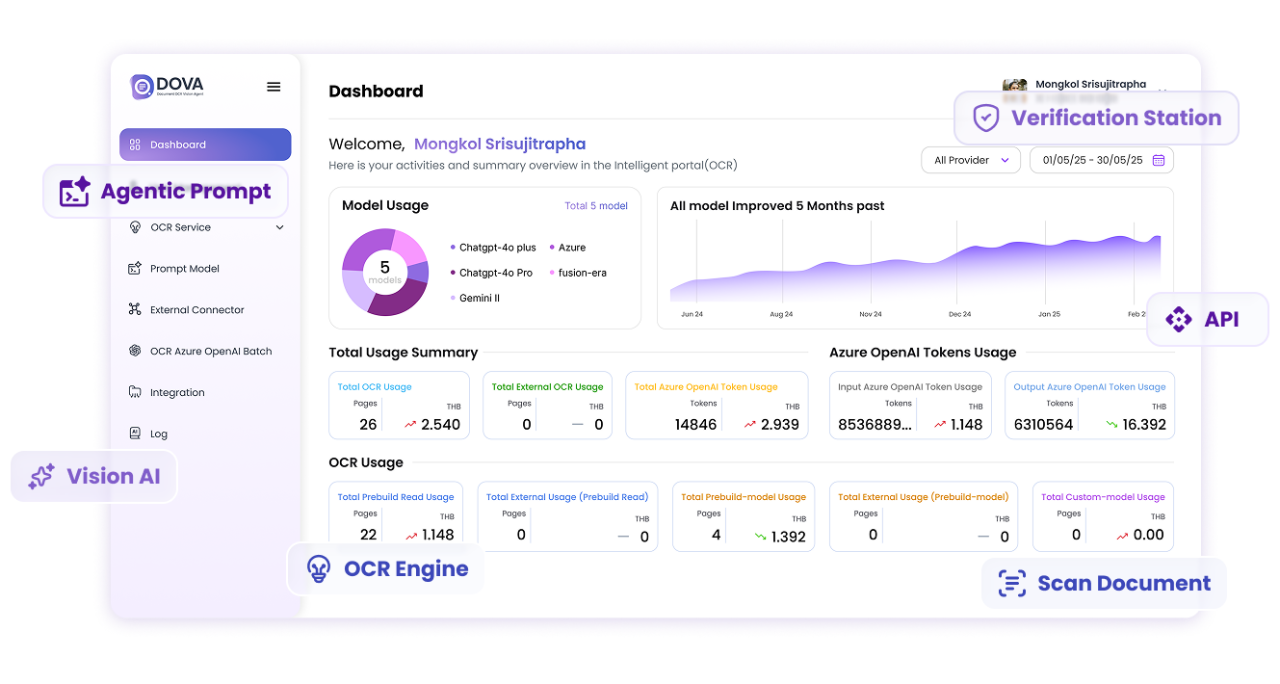This screenshot has height=684, width=1280.
Task: Click the Prompt Model sidebar icon
Action: [136, 268]
